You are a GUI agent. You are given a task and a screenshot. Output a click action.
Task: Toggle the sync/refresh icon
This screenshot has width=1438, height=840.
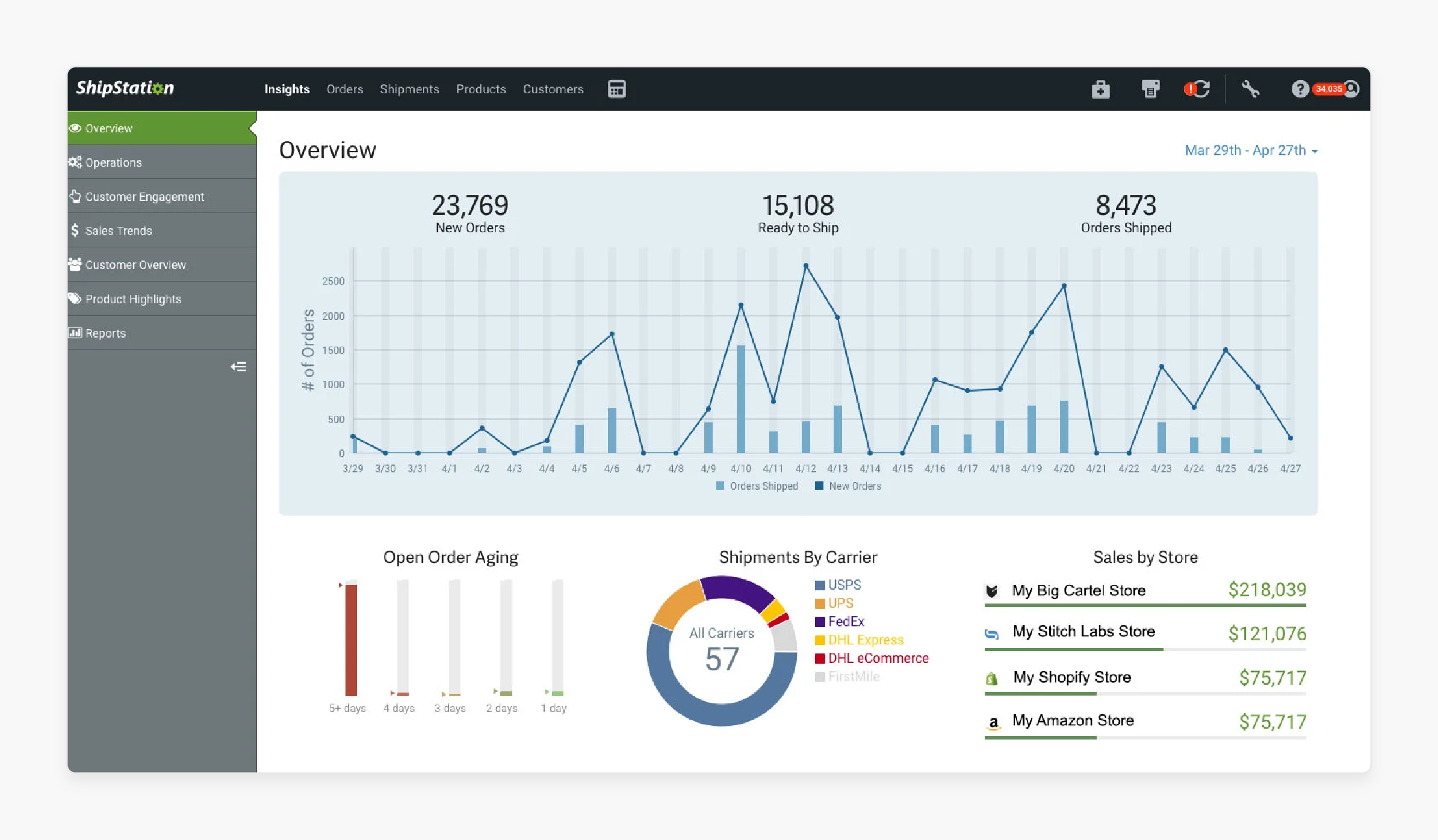1197,89
